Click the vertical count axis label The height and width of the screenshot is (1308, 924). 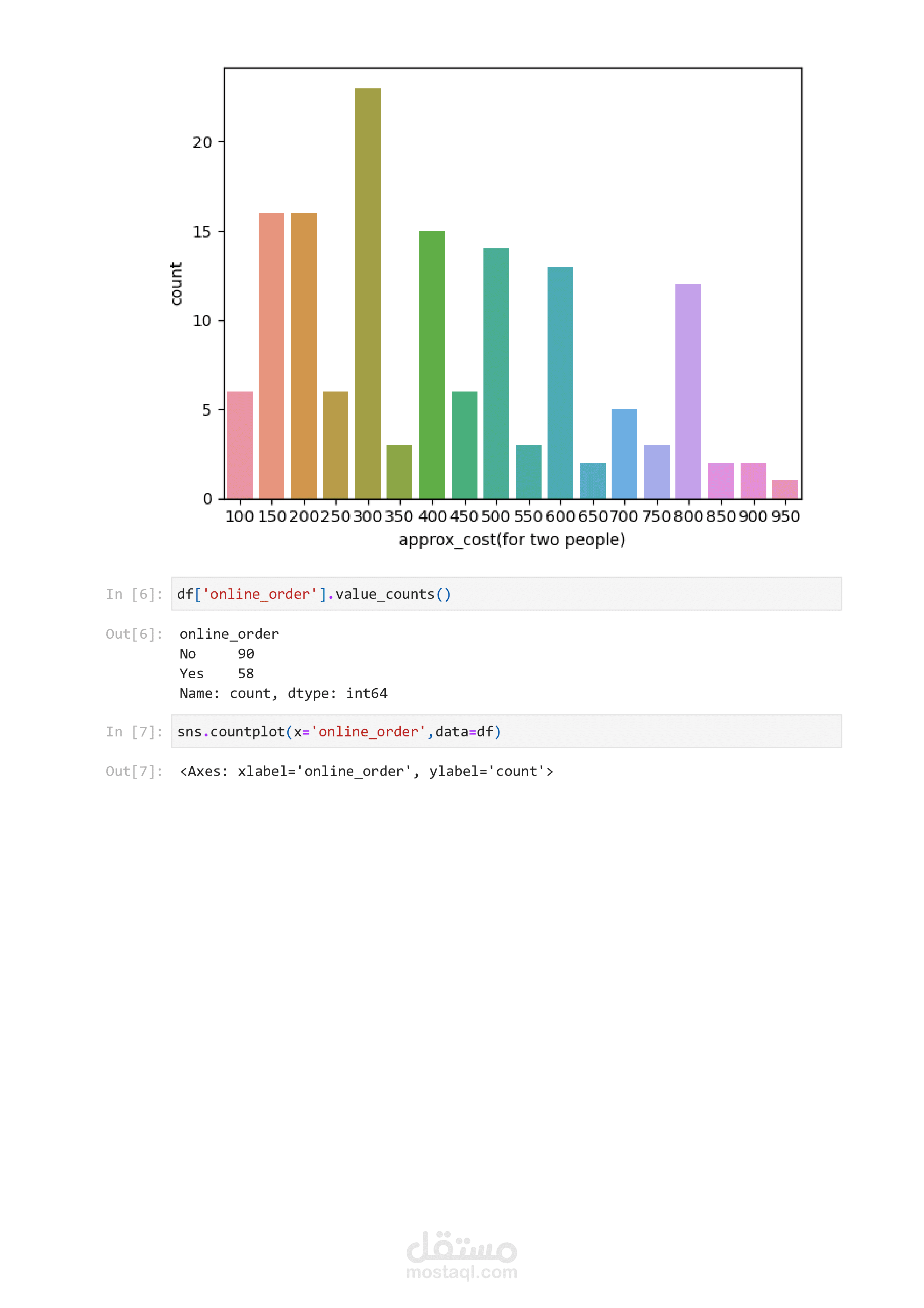[176, 284]
